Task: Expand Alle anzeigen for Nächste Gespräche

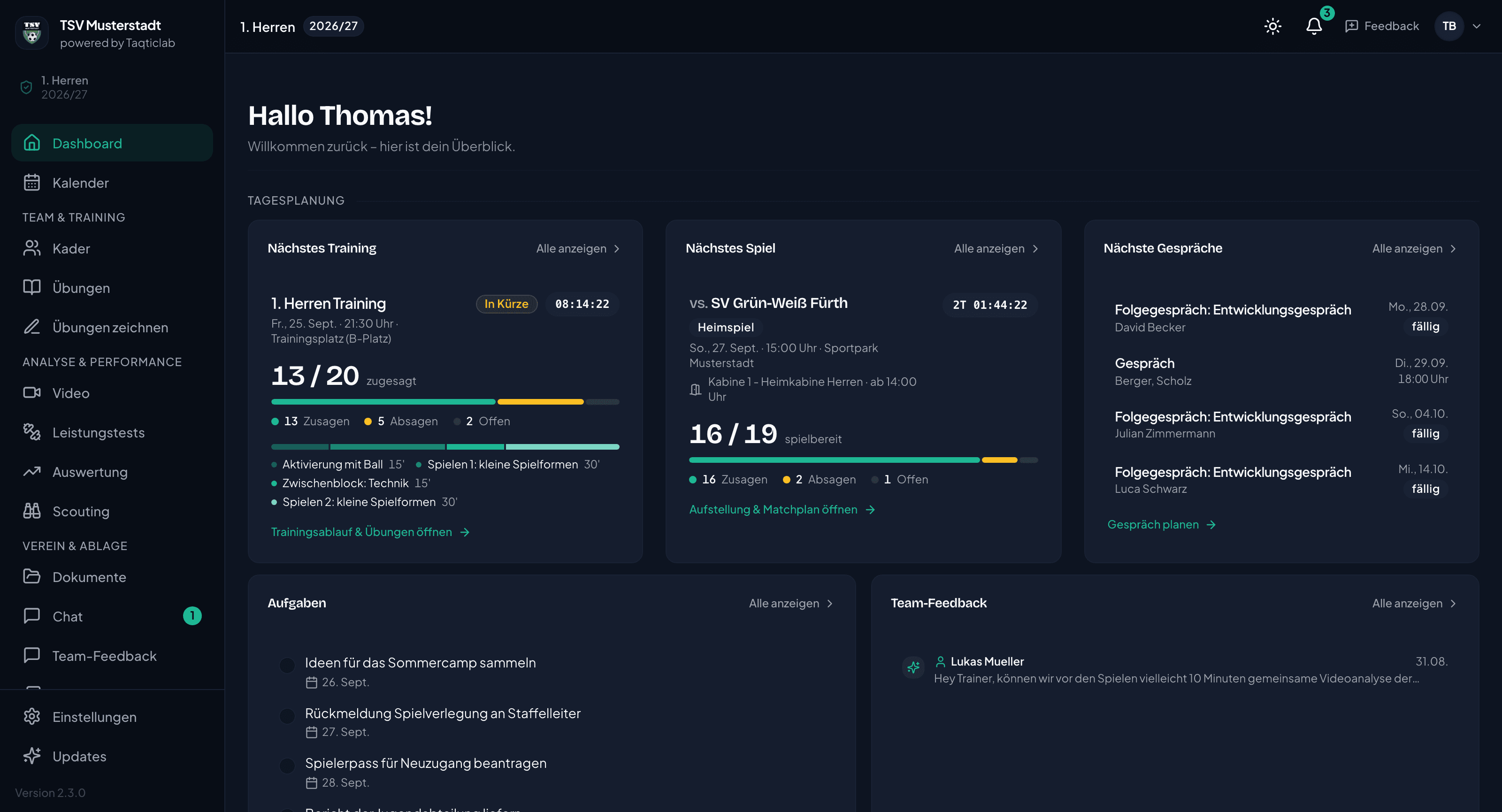Action: click(x=1414, y=249)
